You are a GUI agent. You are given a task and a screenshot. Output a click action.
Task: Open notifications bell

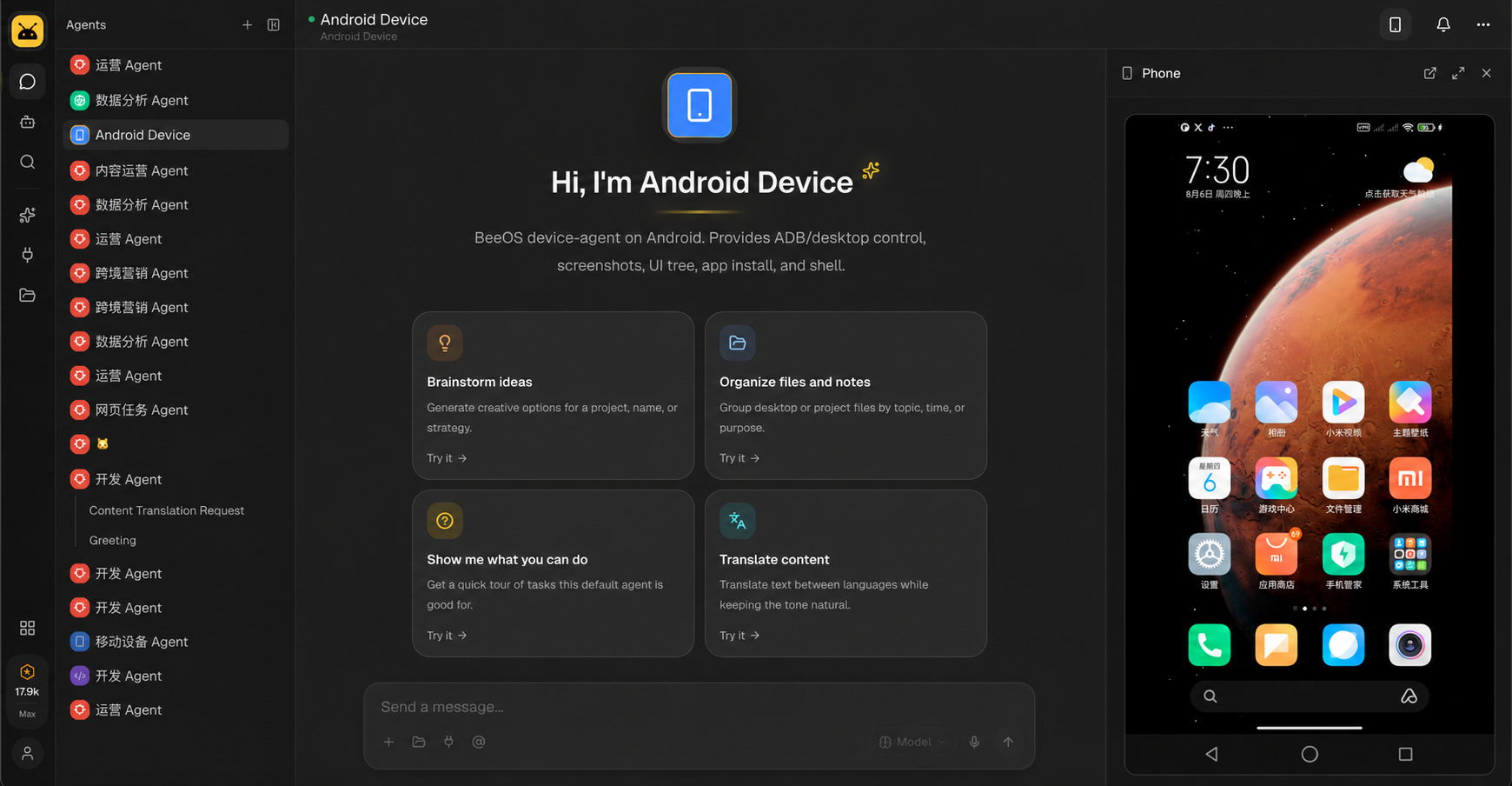click(x=1443, y=24)
